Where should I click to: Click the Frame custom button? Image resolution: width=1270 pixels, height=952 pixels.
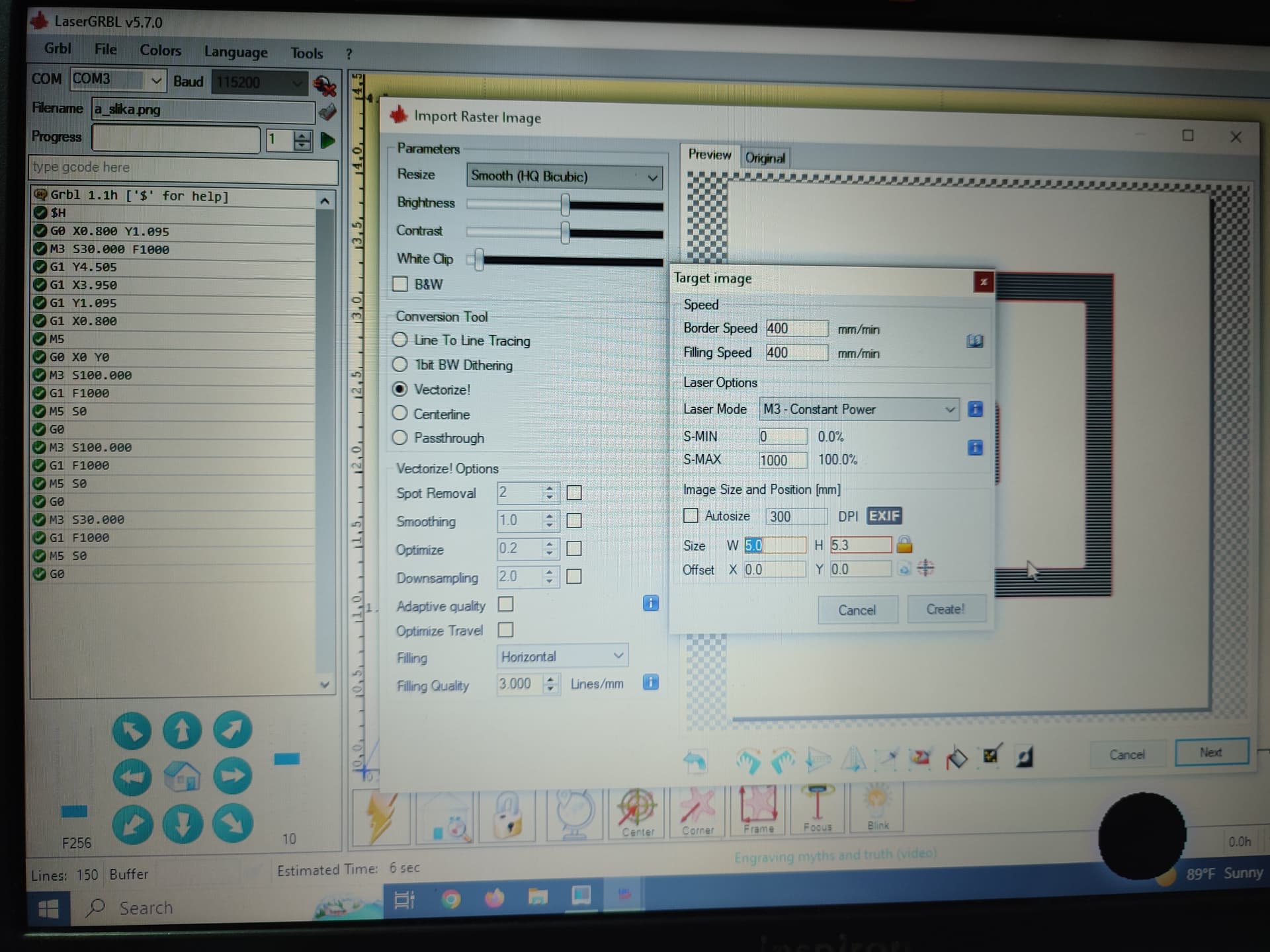coord(758,811)
